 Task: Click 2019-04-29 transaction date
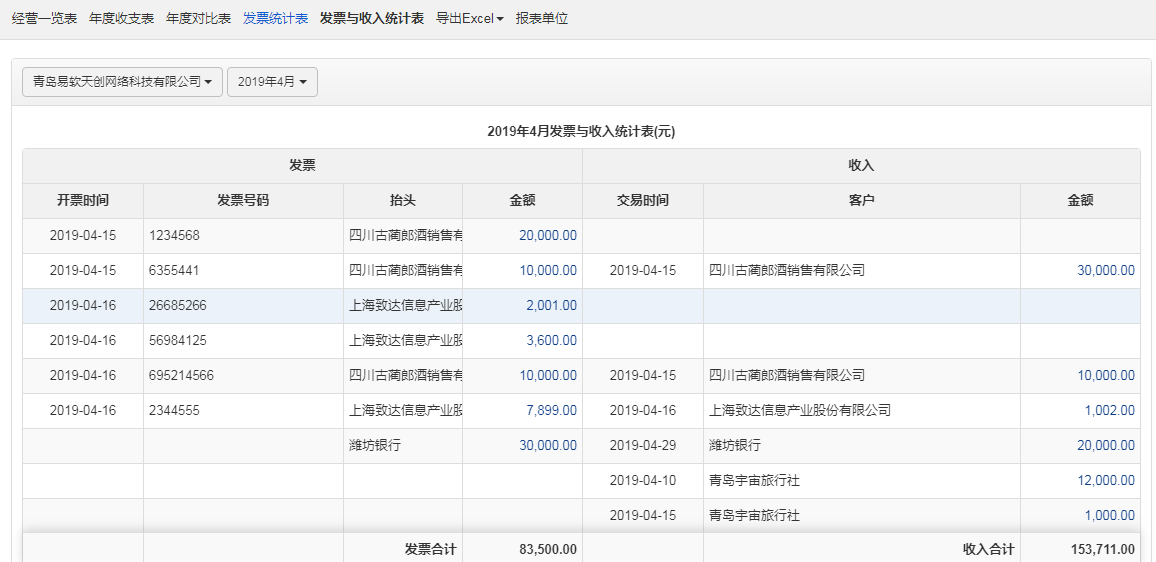pos(643,446)
